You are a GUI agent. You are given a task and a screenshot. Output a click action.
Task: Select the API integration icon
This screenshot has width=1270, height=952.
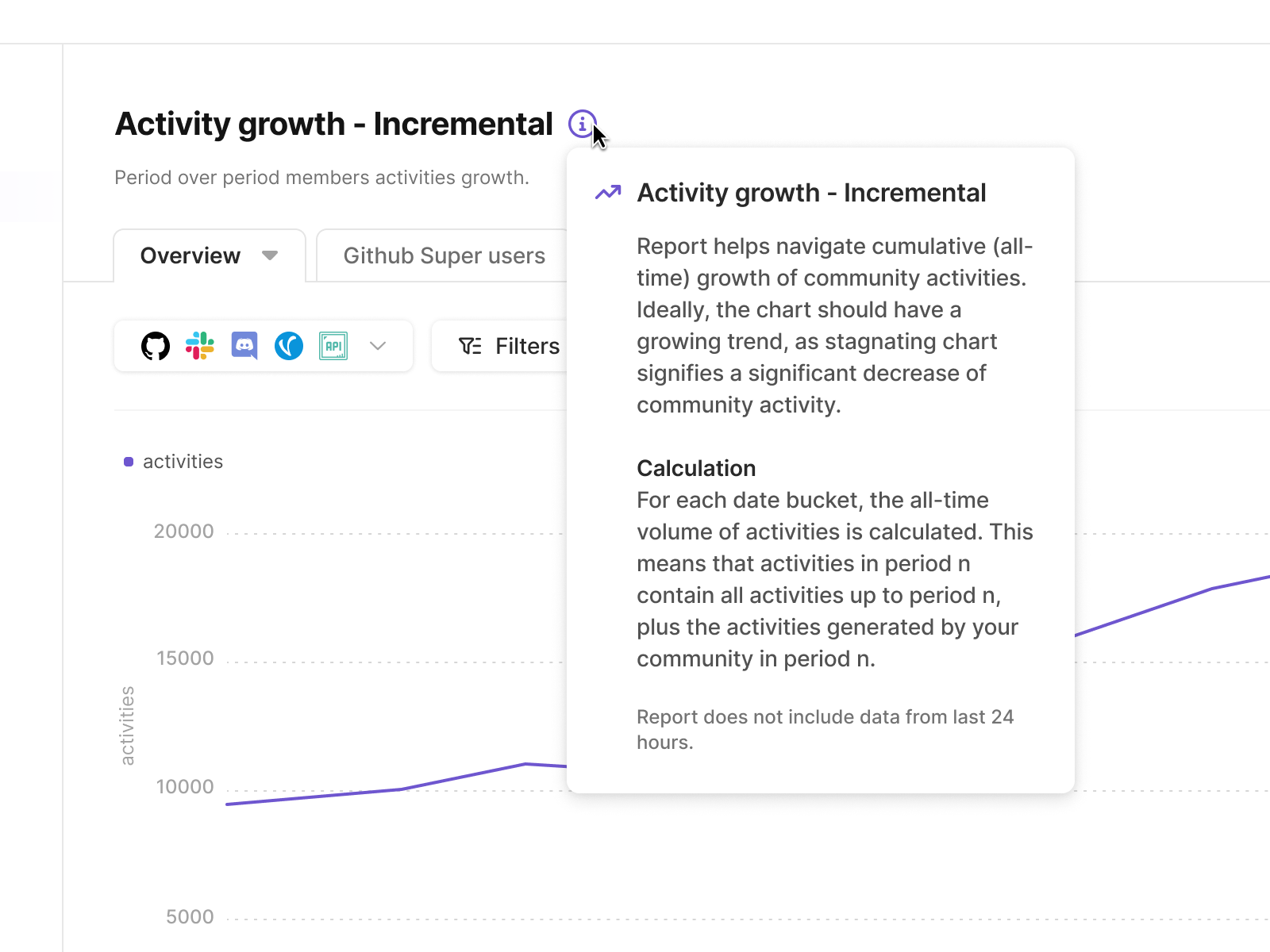(x=333, y=346)
